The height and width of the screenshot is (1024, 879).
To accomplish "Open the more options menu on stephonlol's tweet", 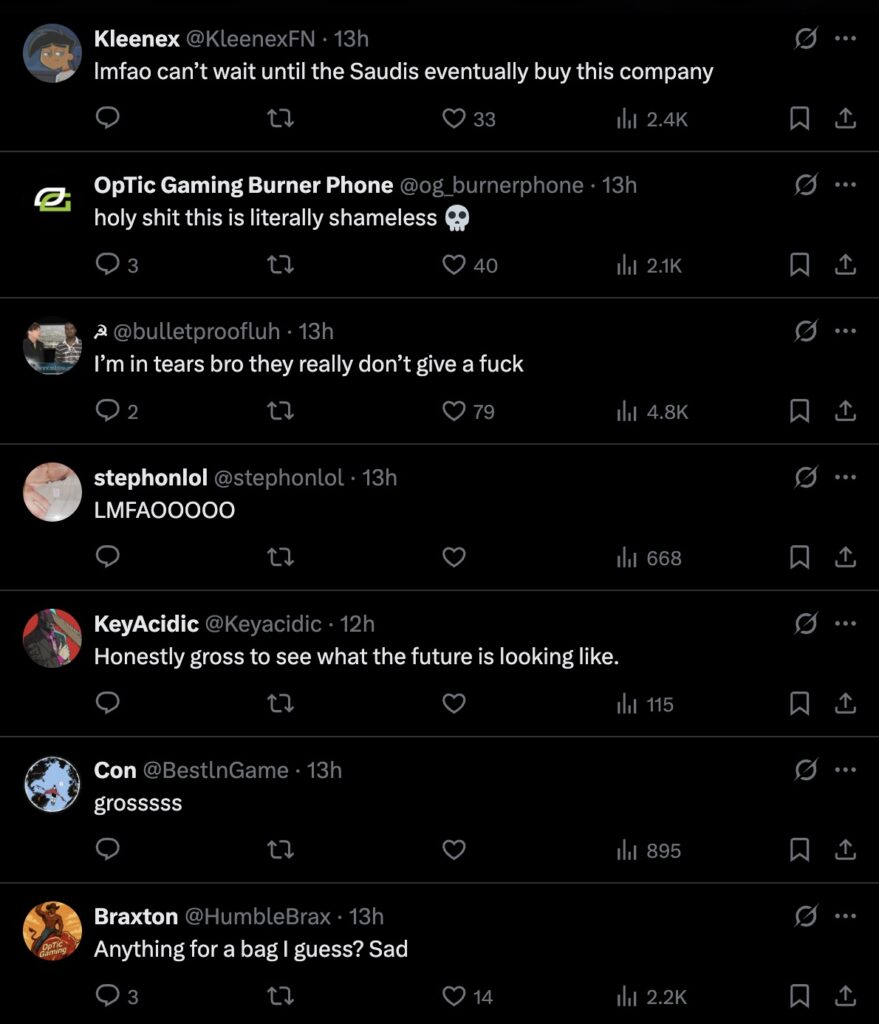I will click(x=845, y=477).
